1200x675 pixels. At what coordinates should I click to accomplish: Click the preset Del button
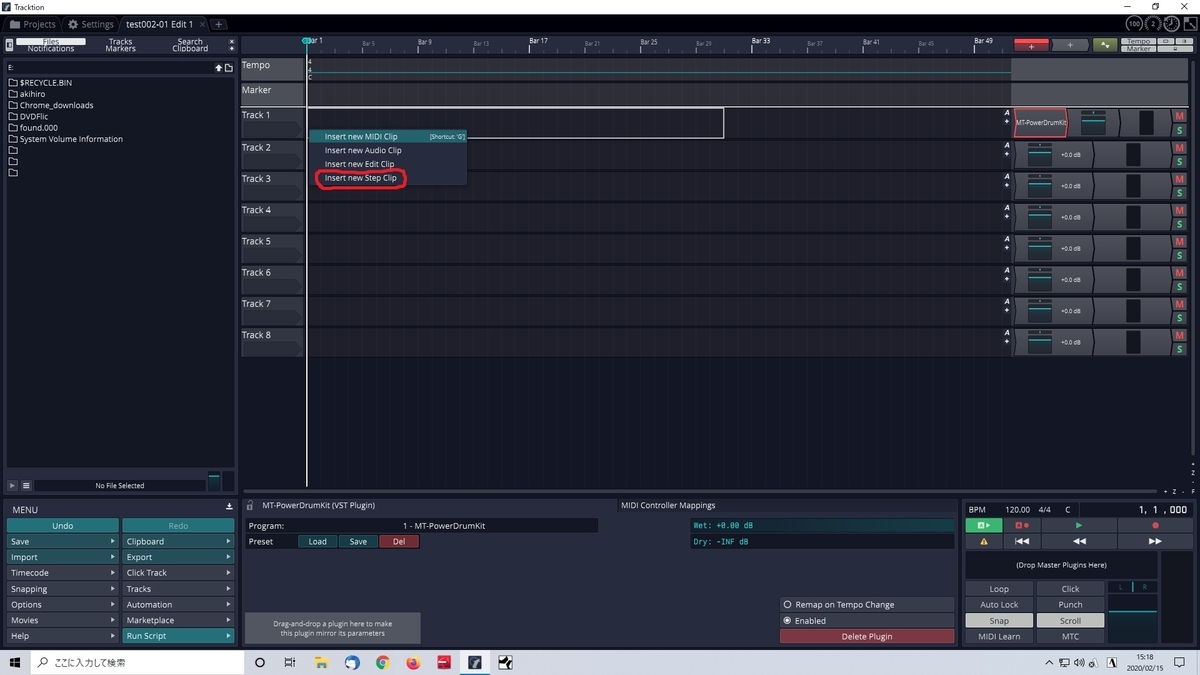399,542
